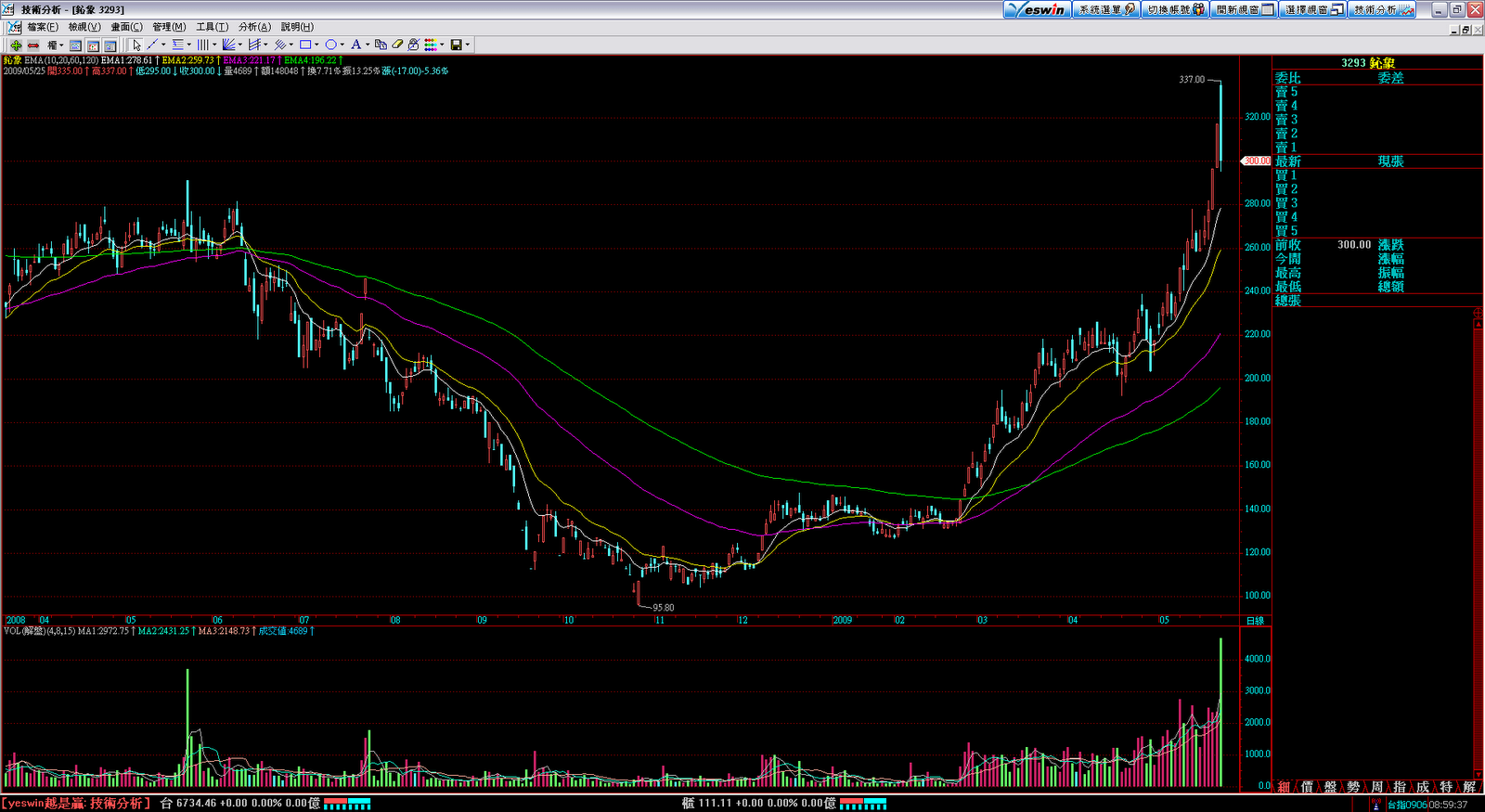This screenshot has height=812, width=1485.
Task: Switch to the 盤 tab
Action: (1330, 787)
